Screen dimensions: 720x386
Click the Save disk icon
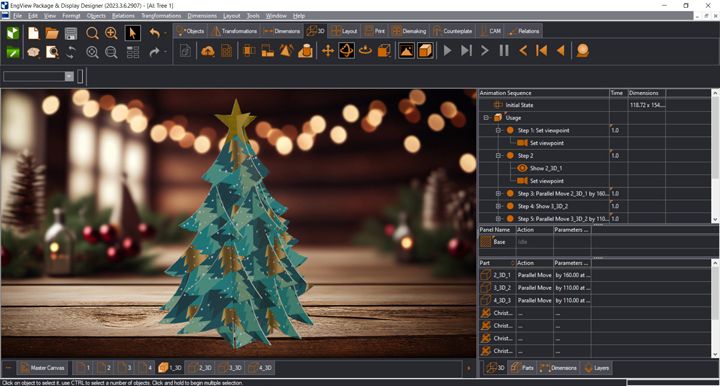(71, 33)
